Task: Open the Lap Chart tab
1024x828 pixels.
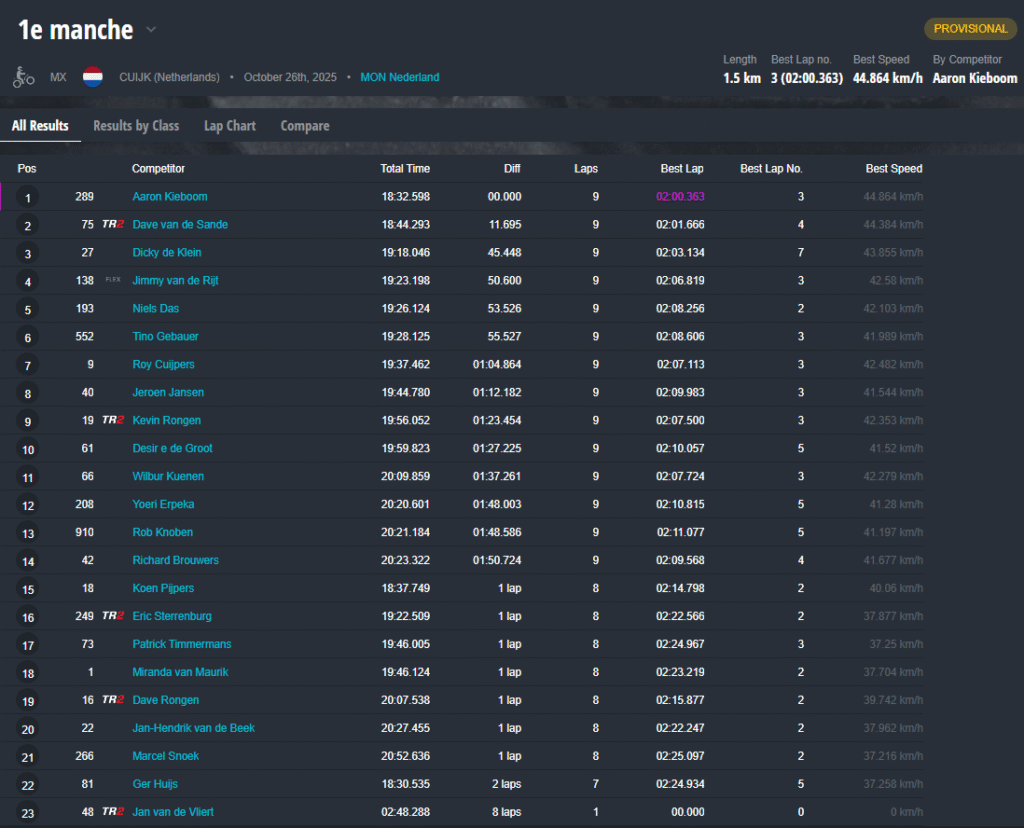Action: [x=230, y=126]
